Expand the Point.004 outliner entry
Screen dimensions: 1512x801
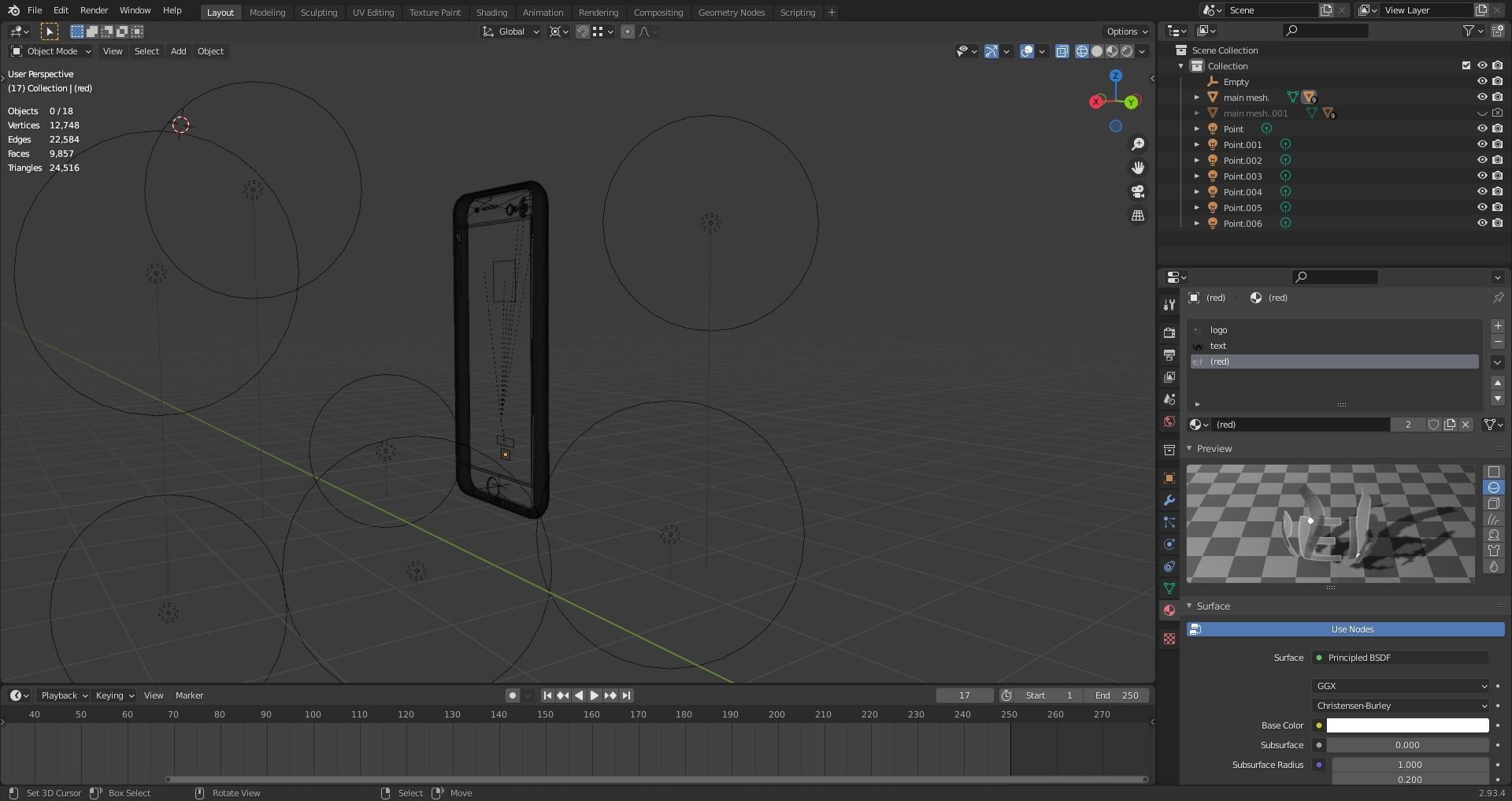pyautogui.click(x=1198, y=191)
